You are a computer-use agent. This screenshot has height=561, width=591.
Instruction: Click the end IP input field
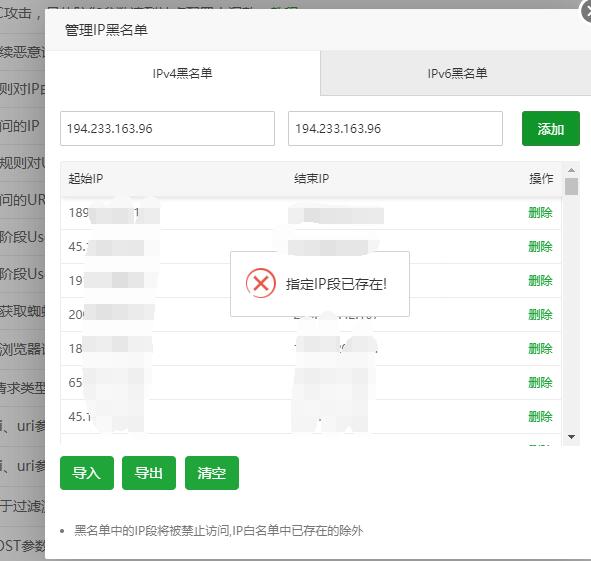coord(395,129)
